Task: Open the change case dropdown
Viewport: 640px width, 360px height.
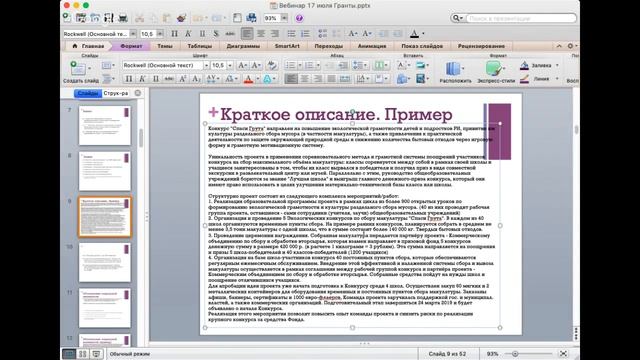Action: [x=231, y=79]
